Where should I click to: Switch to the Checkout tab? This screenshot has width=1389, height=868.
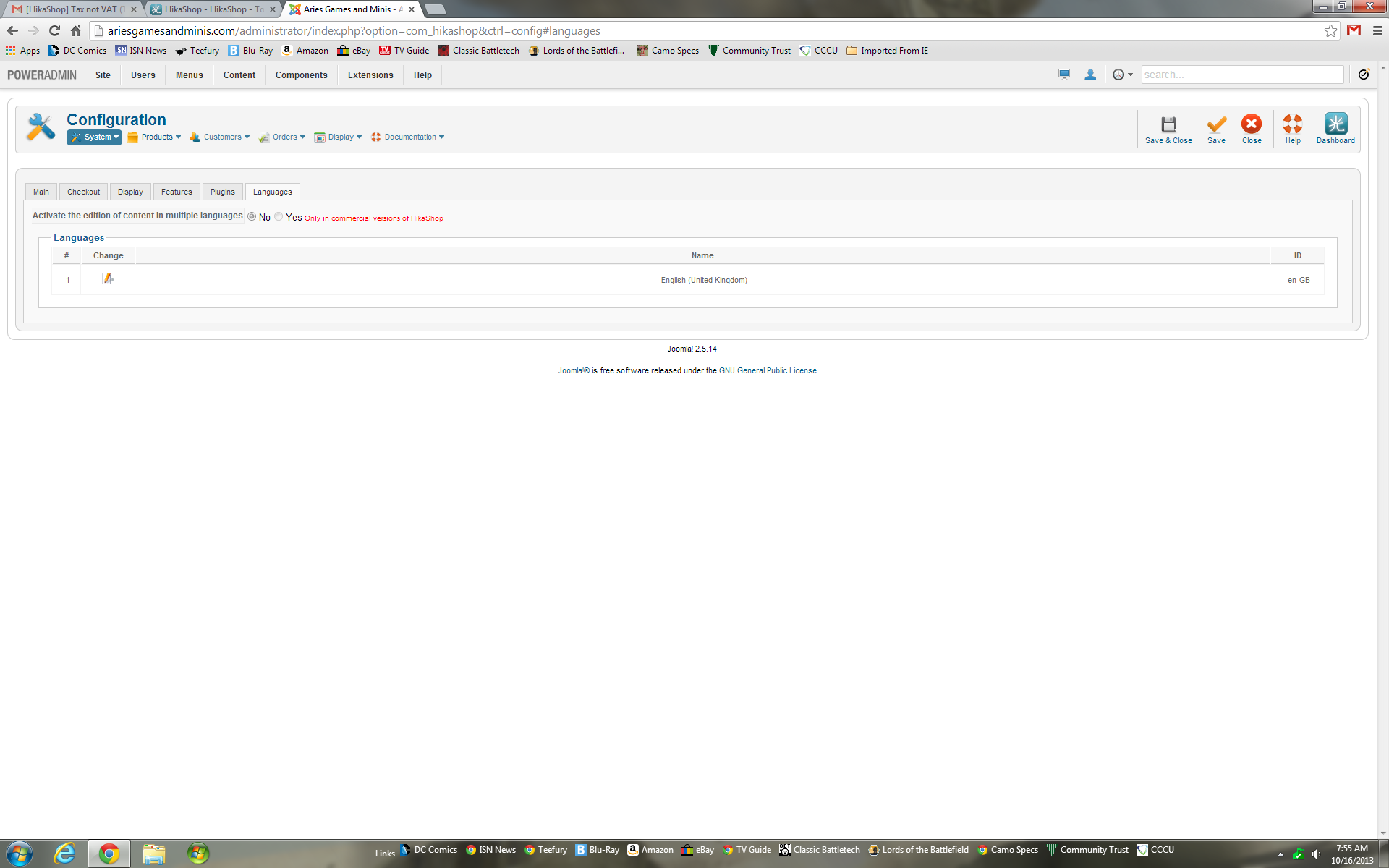[83, 192]
